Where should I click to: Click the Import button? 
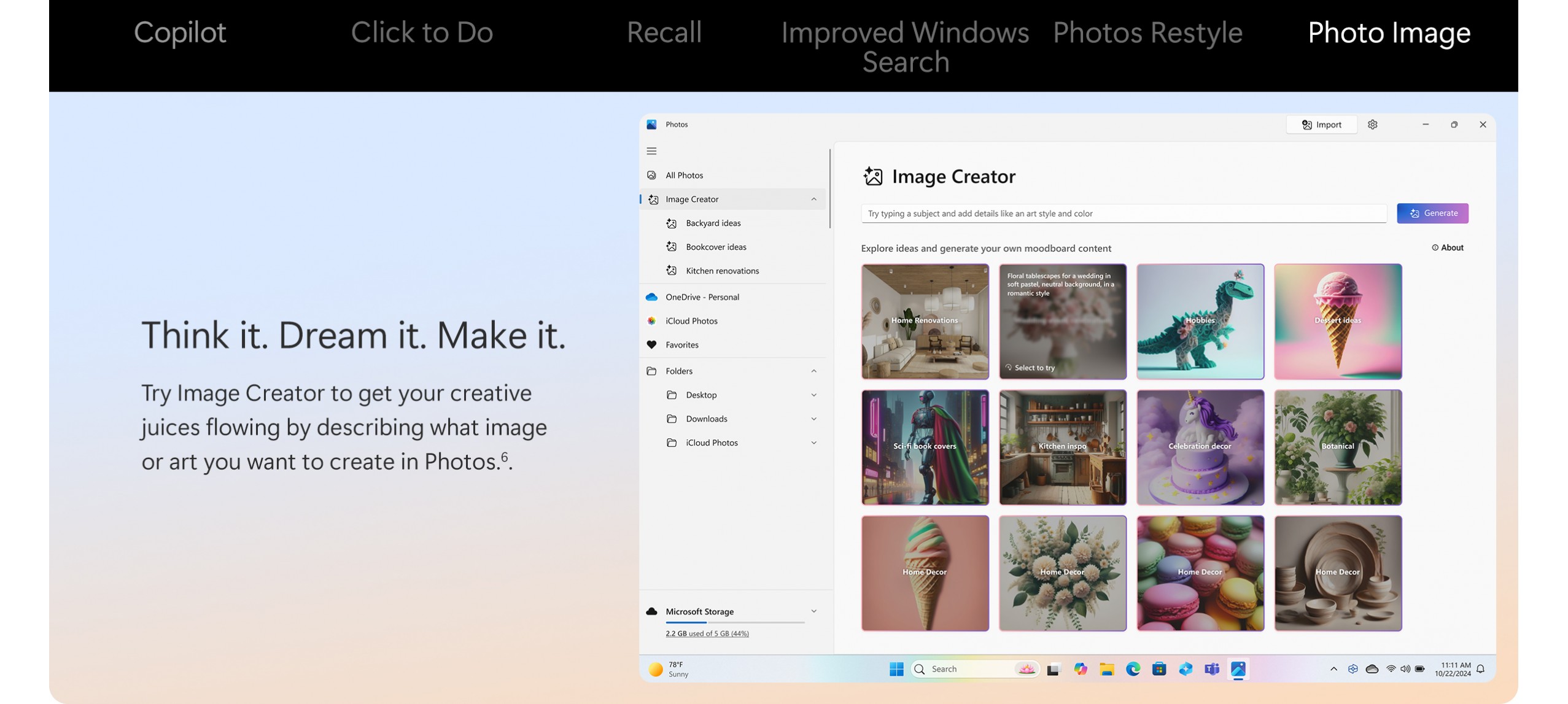(1322, 125)
